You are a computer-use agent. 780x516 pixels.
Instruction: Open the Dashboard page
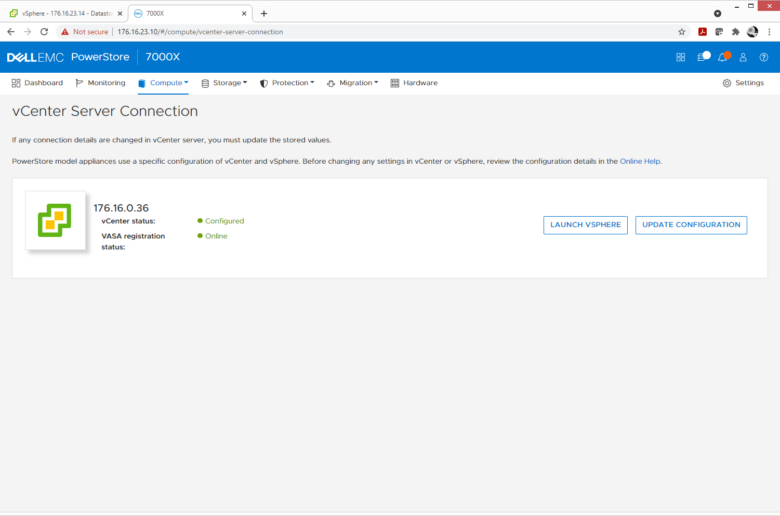(x=37, y=83)
